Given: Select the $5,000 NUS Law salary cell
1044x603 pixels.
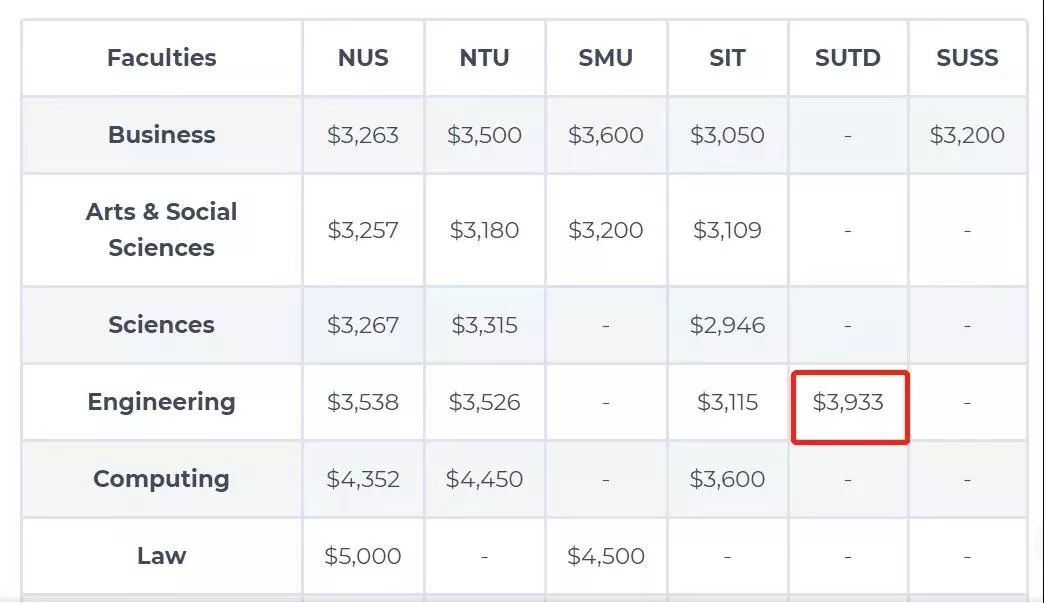Looking at the screenshot, I should click(x=363, y=556).
